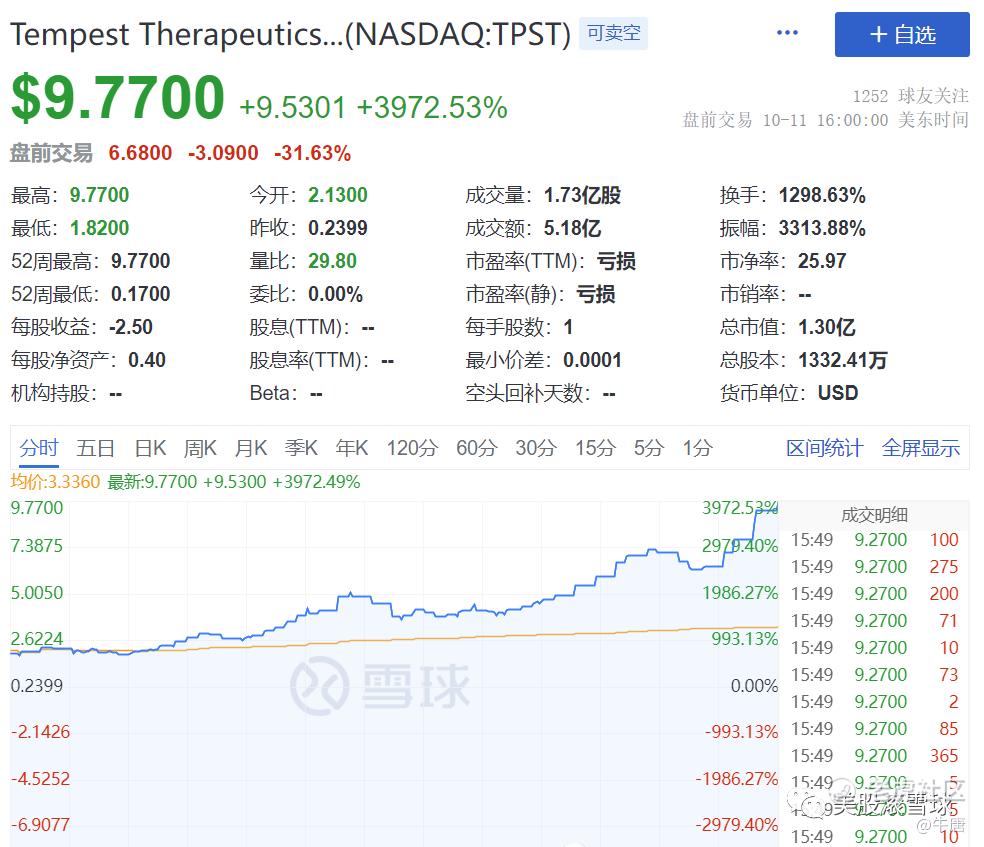
Task: Click the 1252 球友关注 followers text
Action: click(x=911, y=96)
